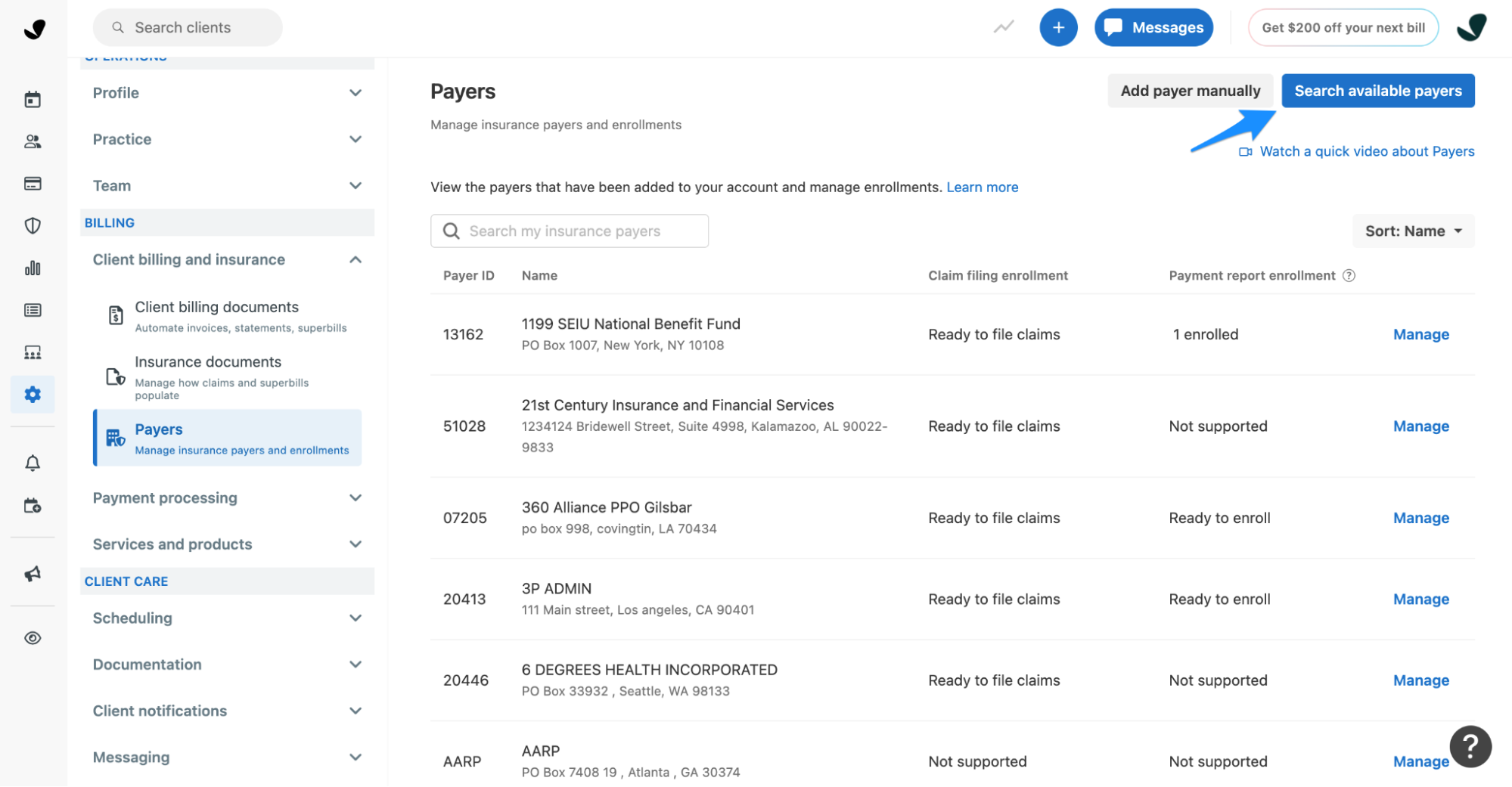Focus the Search my insurance payers field
The image size is (1512, 787).
point(570,231)
